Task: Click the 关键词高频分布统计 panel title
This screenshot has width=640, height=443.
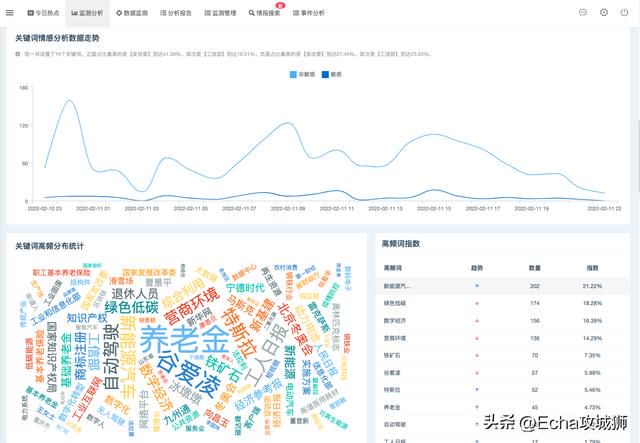Action: click(x=49, y=246)
